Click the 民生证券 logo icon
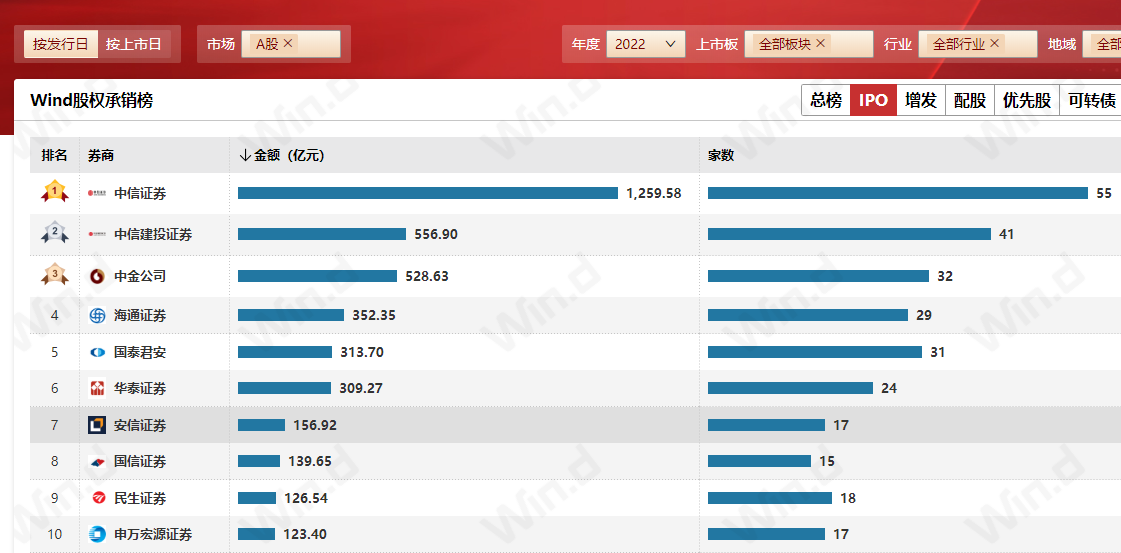This screenshot has height=553, width=1121. (97, 498)
